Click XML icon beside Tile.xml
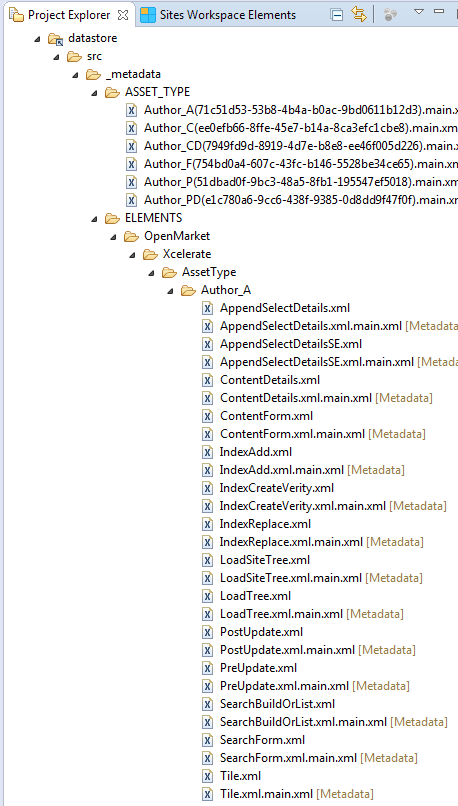The height and width of the screenshot is (806, 458). pos(208,776)
